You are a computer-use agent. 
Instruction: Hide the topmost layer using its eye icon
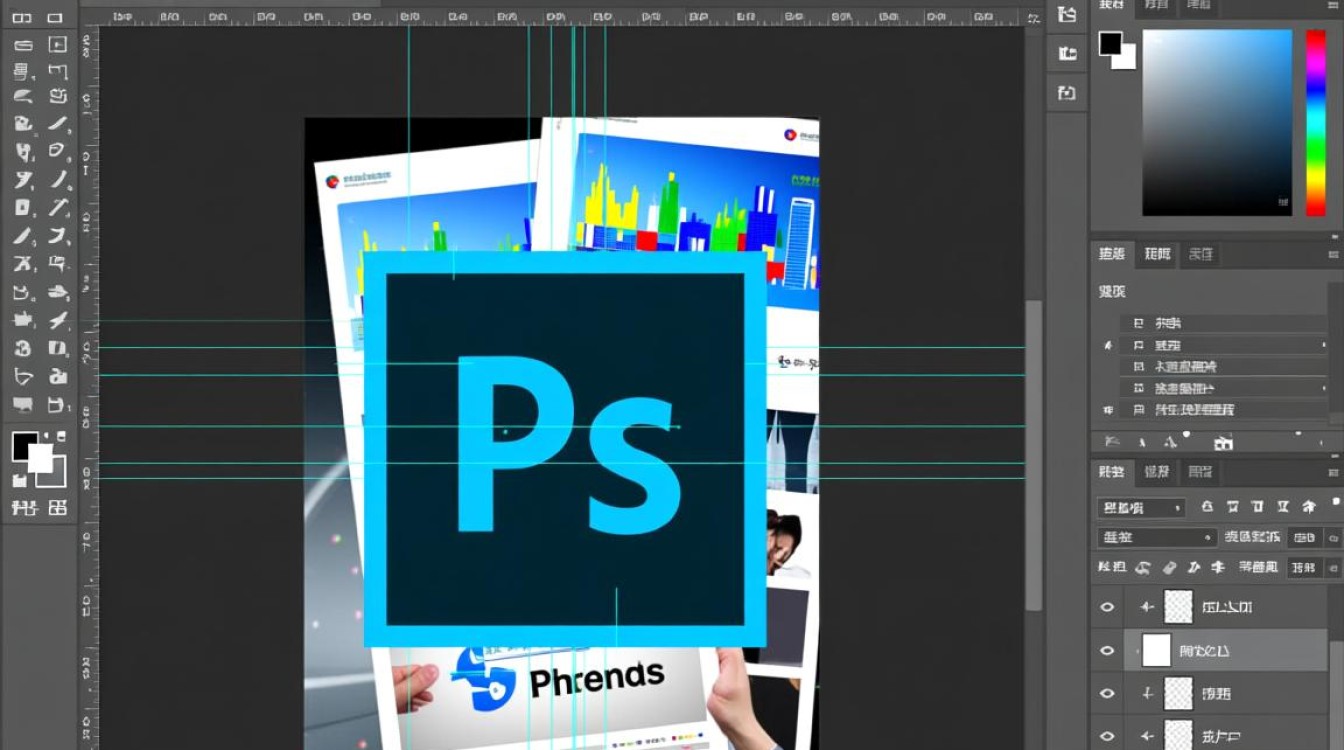coord(1107,607)
